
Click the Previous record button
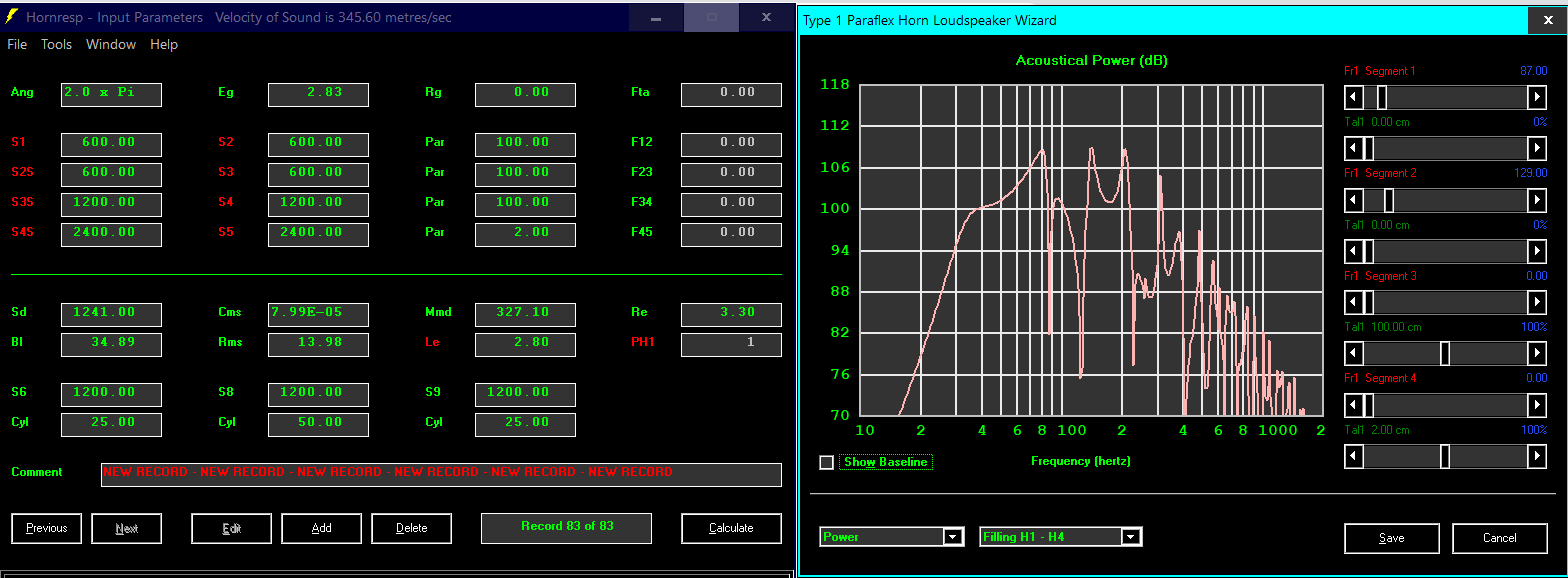[x=47, y=528]
